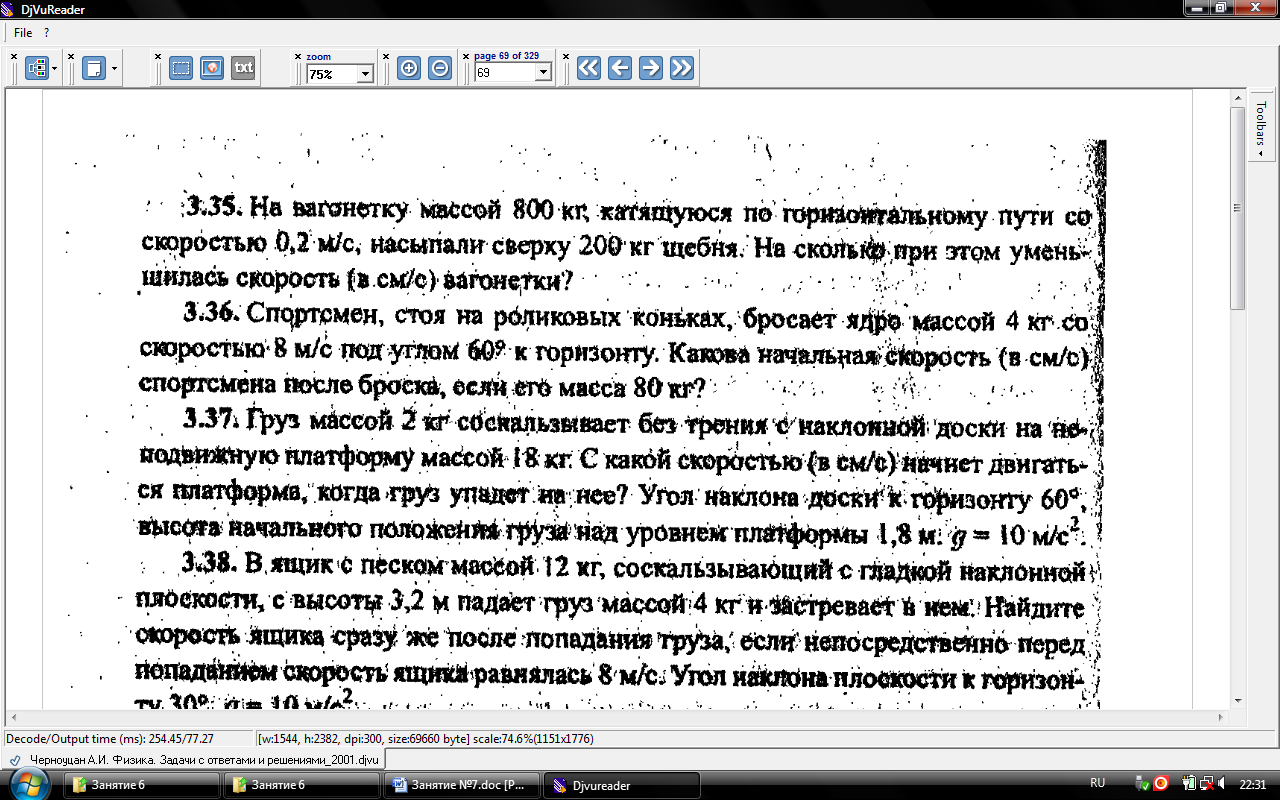Click the txt text mode icon
This screenshot has height=800, width=1280.
pyautogui.click(x=243, y=68)
